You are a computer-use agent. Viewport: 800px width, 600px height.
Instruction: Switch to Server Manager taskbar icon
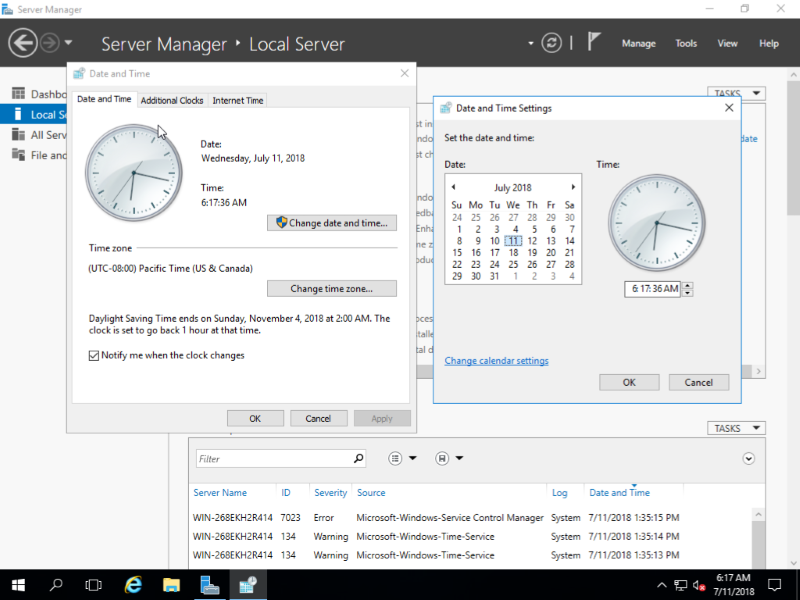pos(209,585)
